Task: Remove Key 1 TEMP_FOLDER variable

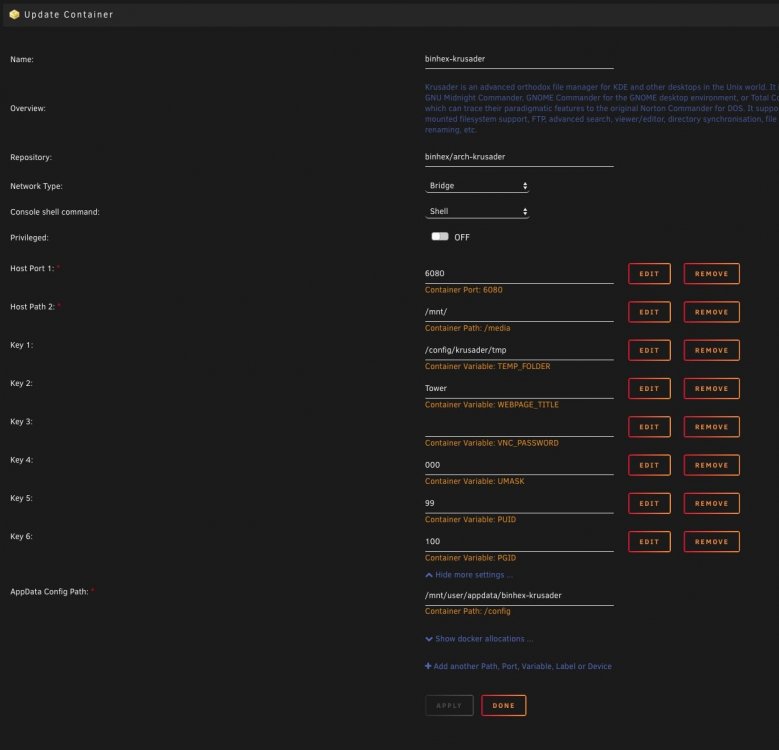Action: (711, 350)
